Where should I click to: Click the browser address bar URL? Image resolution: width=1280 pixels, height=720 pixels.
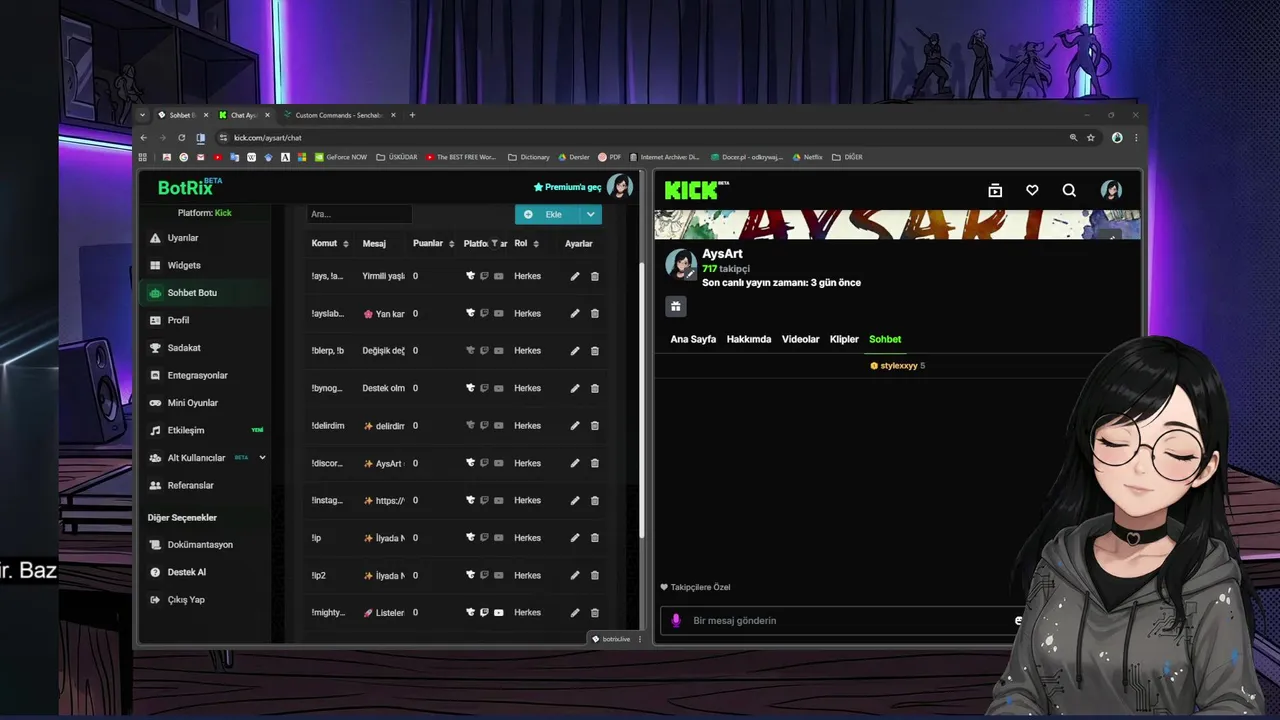[x=267, y=138]
